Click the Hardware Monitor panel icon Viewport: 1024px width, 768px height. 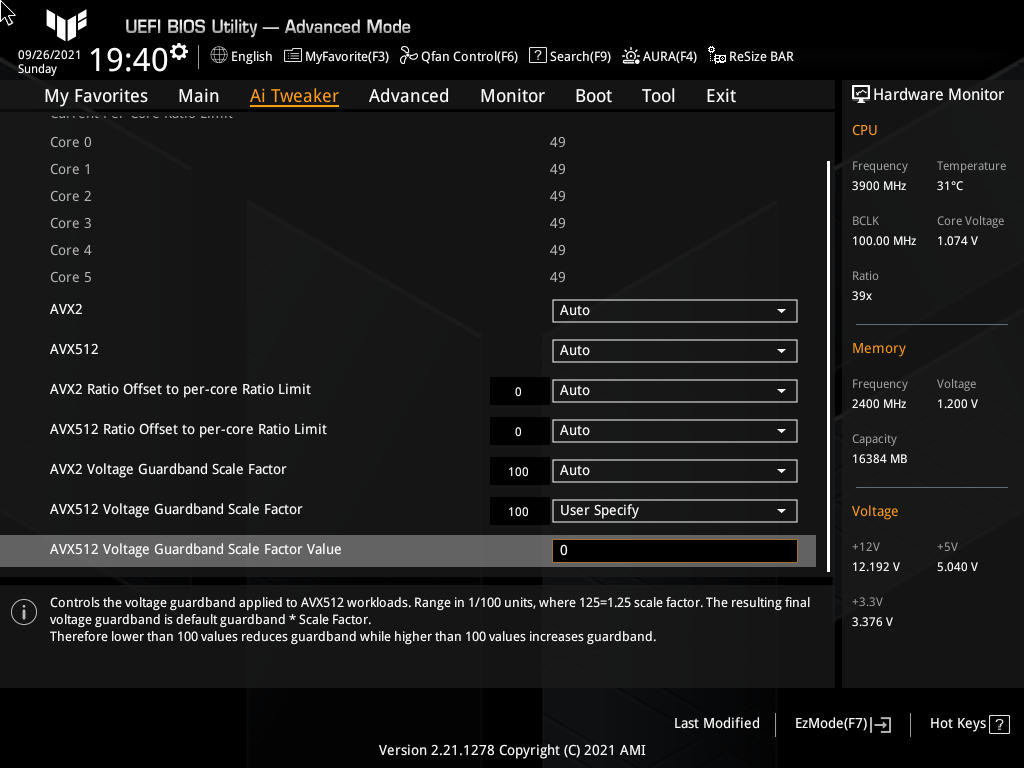pyautogui.click(x=861, y=93)
